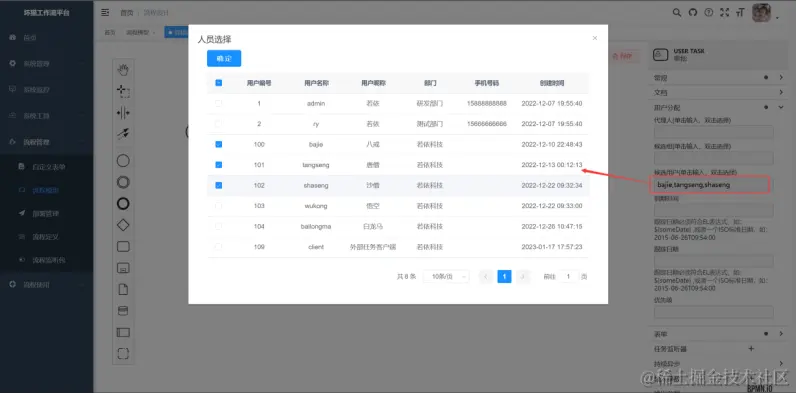Screen dimensions: 796x394
Task: Toggle the select-all header checkbox
Action: pyautogui.click(x=219, y=83)
